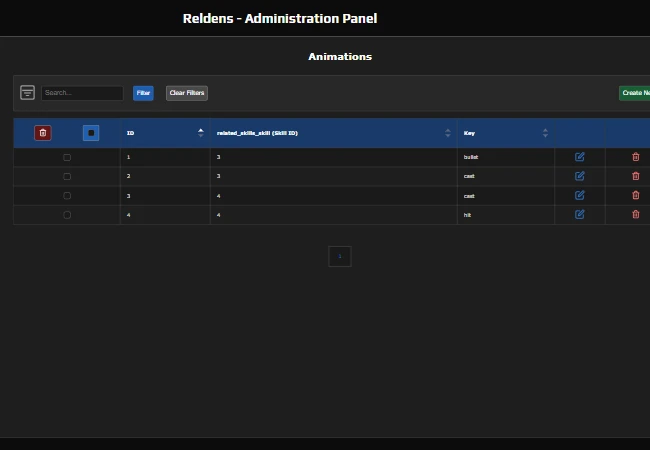The image size is (650, 450).
Task: Click the Clear Filters button
Action: [x=187, y=93]
